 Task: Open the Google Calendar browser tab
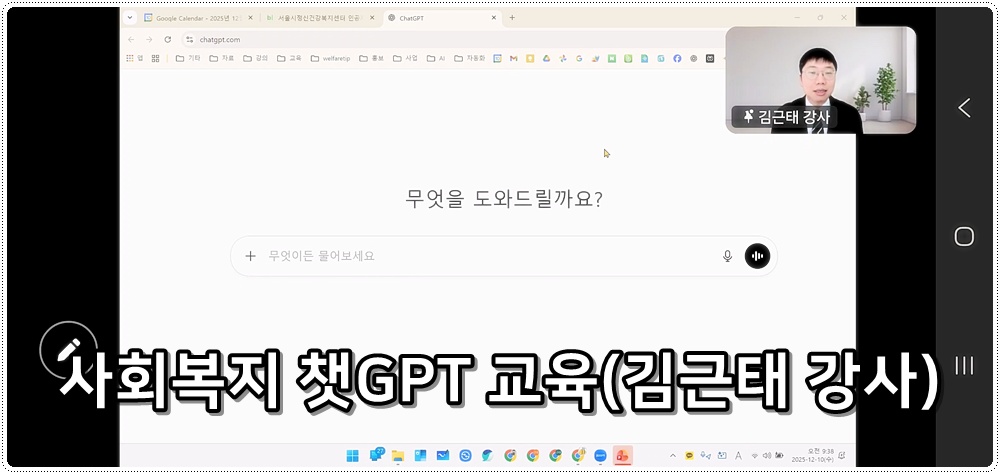[196, 18]
